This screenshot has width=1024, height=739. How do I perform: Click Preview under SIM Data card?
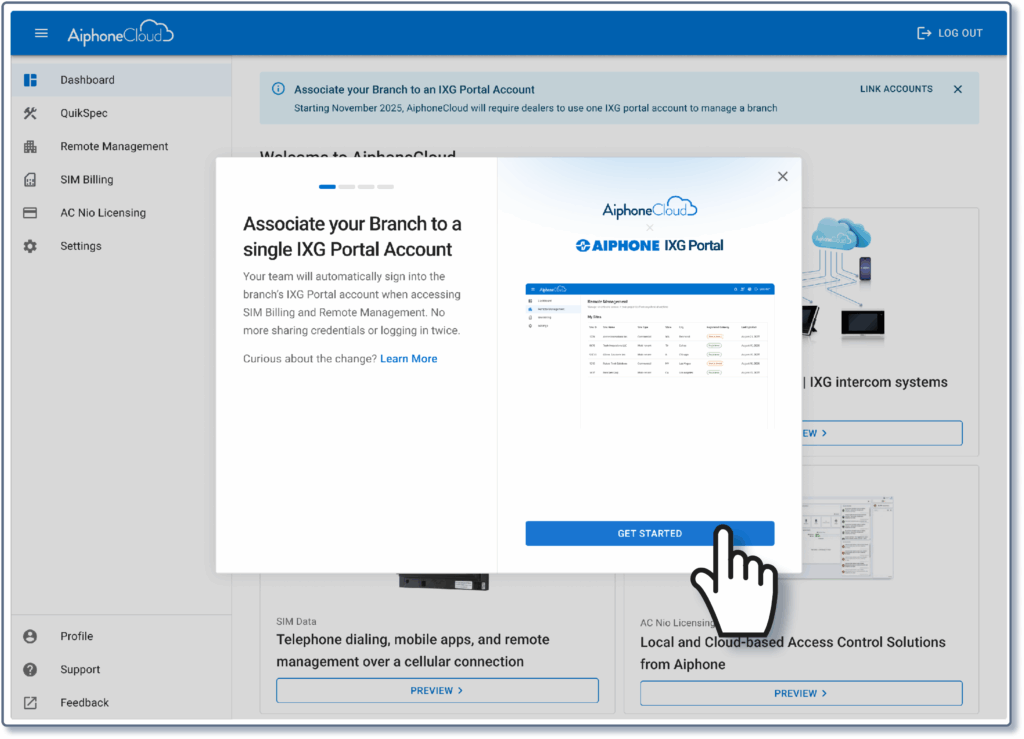437,690
